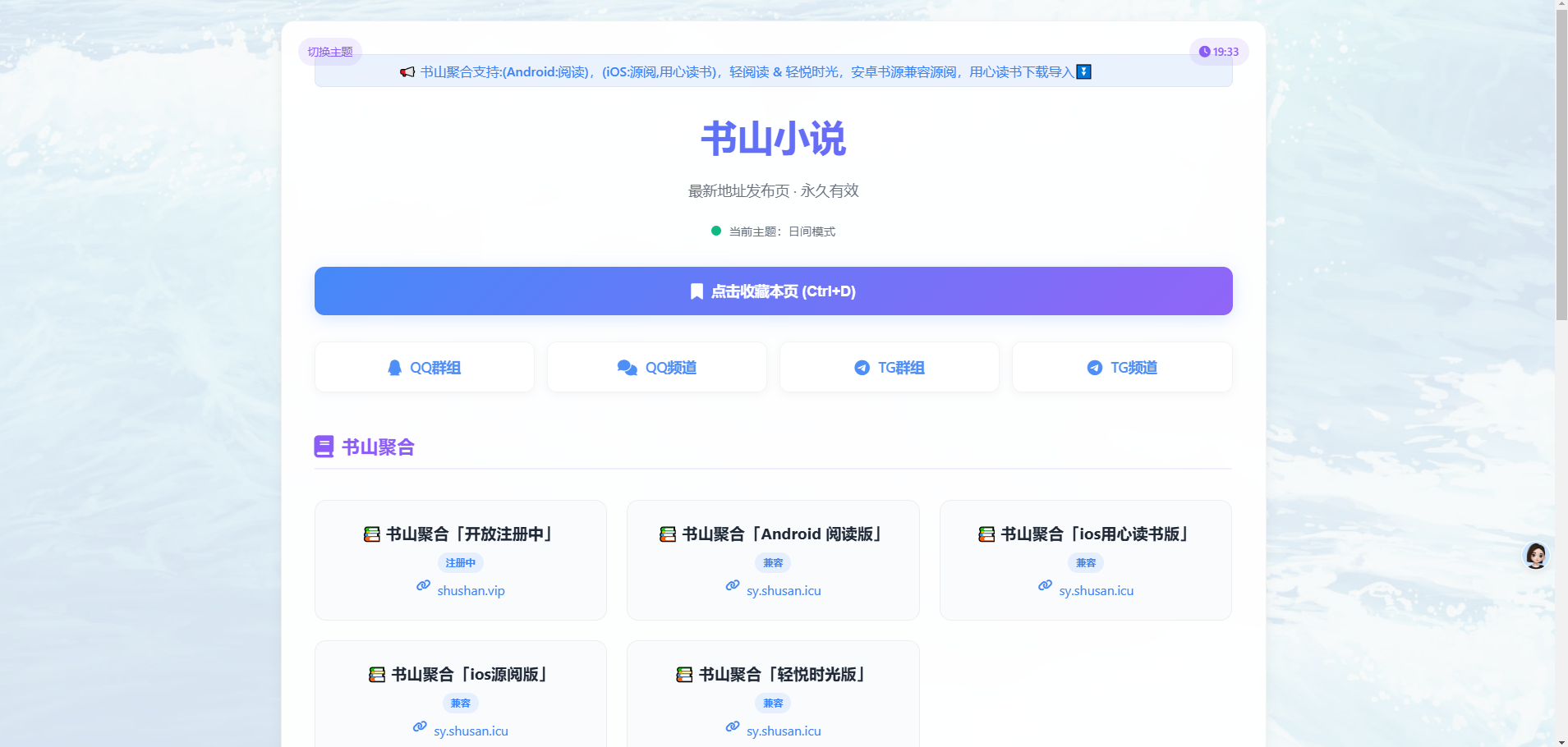Click the page's vertical scrollbar thumb

pyautogui.click(x=1561, y=165)
